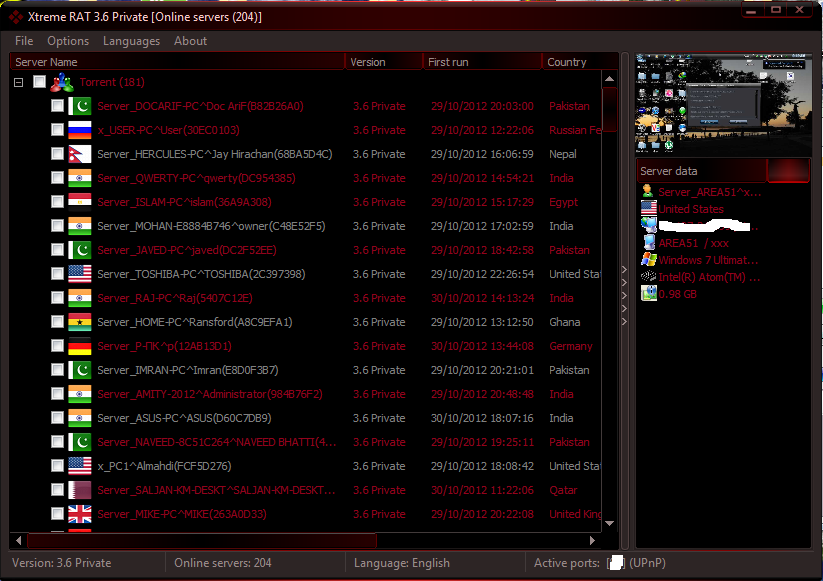Viewport: 823px width, 581px height.
Task: Tick the checkbox for Server_DOCARIF-PC
Action: click(57, 105)
